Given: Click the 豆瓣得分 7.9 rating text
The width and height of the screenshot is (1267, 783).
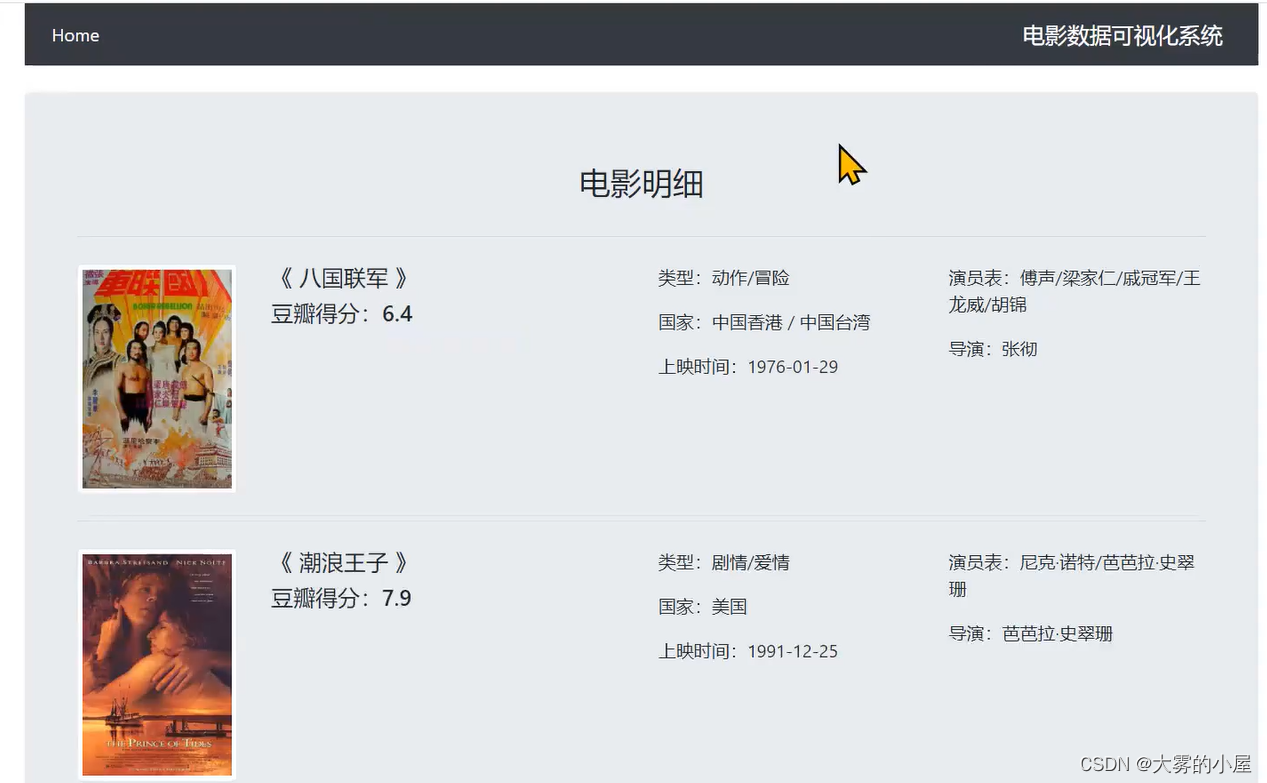Looking at the screenshot, I should [x=341, y=598].
